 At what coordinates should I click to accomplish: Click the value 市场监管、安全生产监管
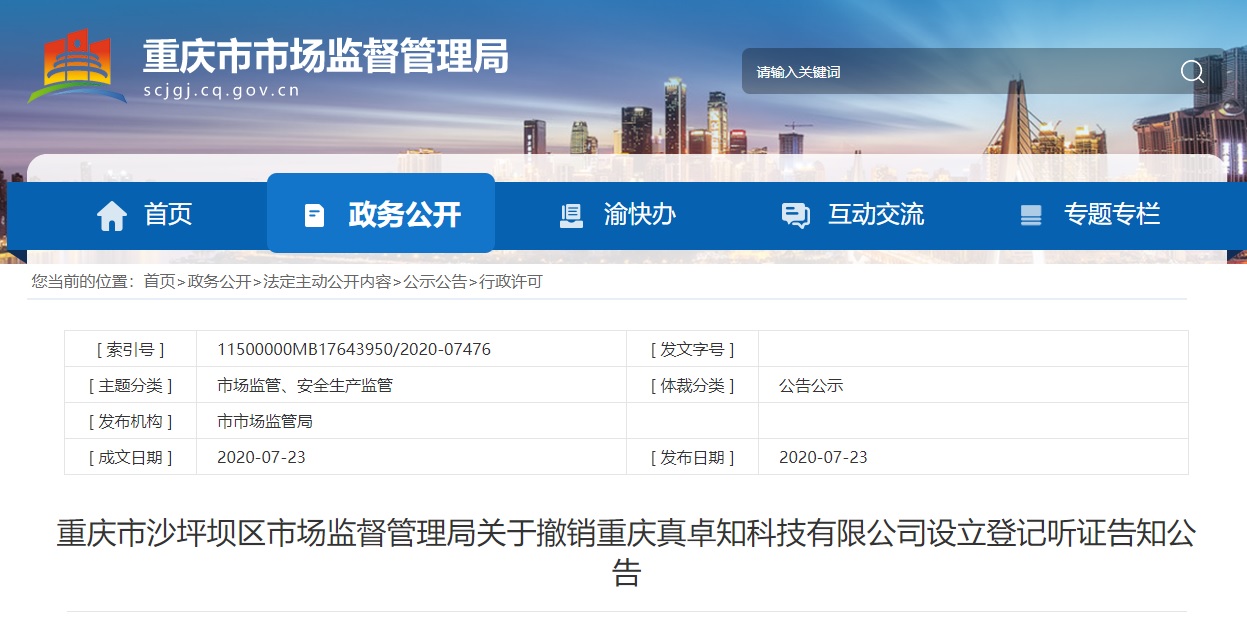[305, 385]
